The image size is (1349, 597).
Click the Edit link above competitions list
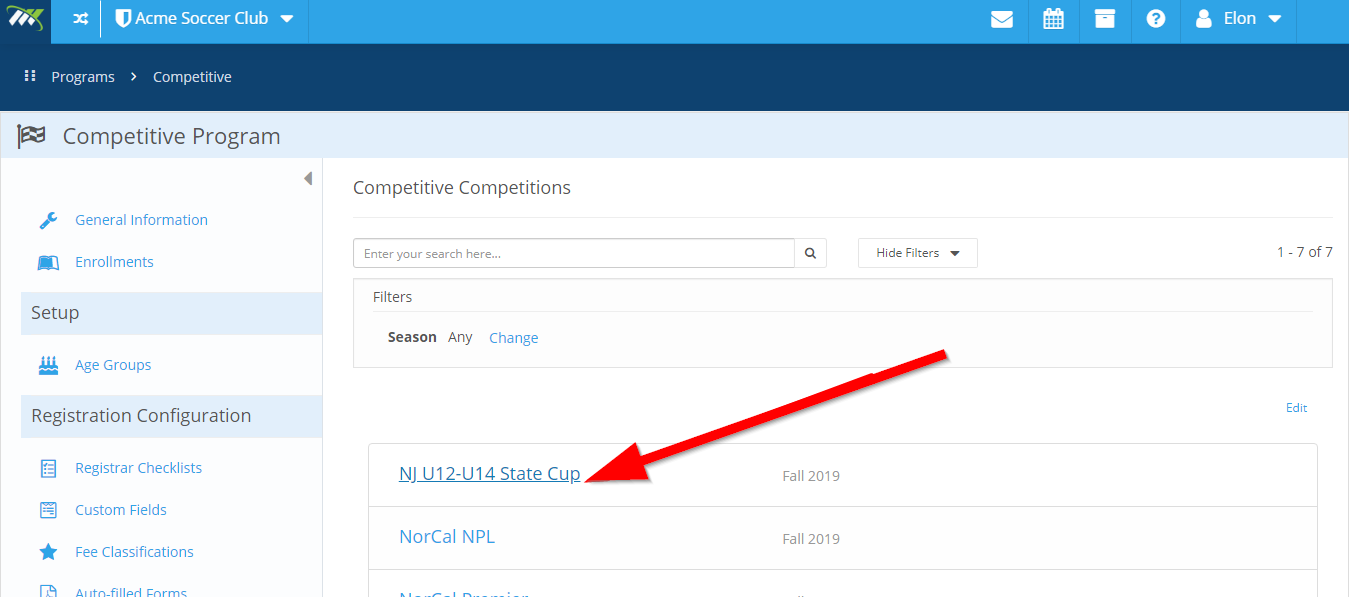coord(1297,408)
